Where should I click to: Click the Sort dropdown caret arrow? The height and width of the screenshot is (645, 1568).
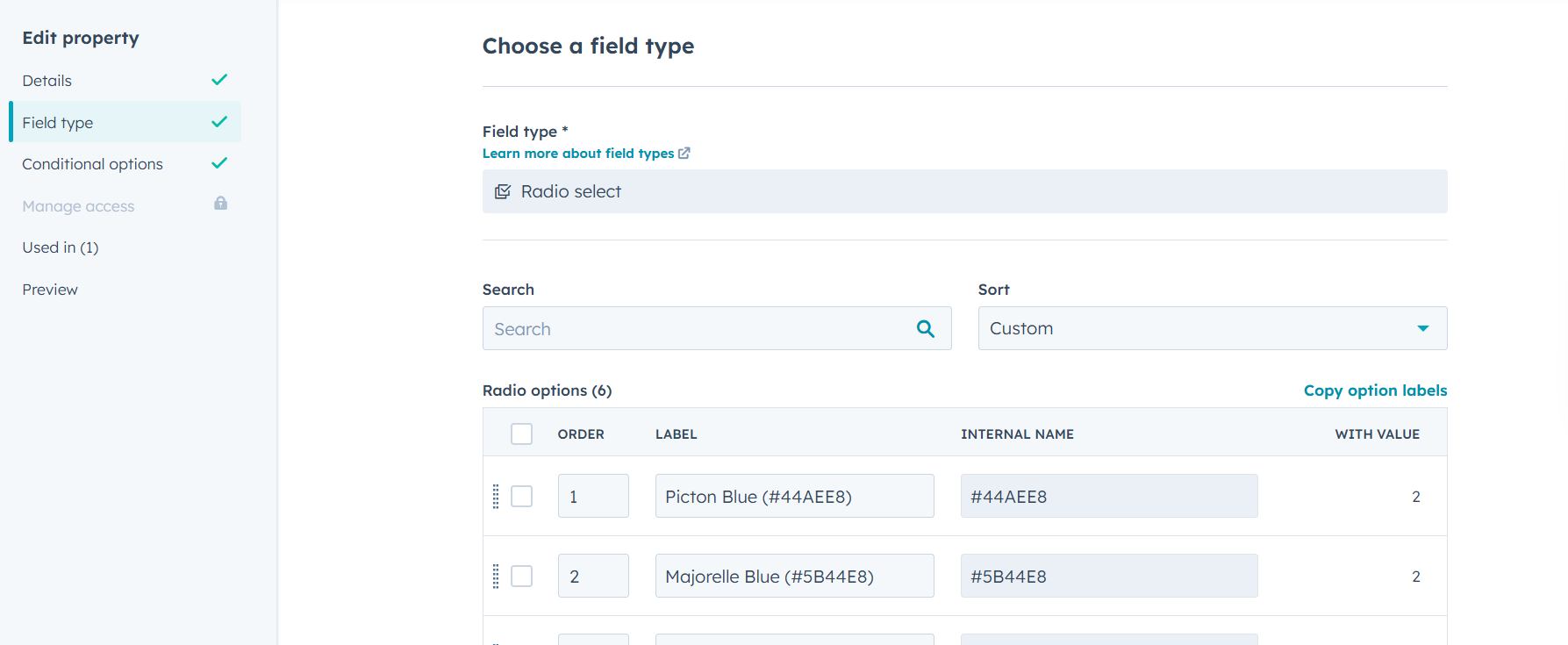pyautogui.click(x=1423, y=328)
